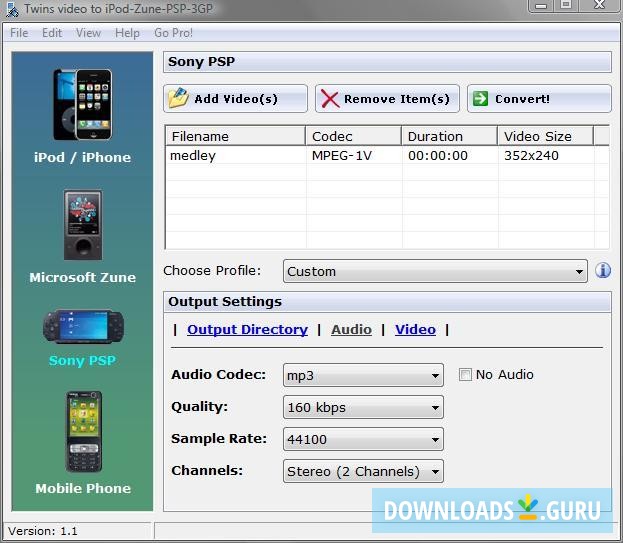Expand the Quality dropdown showing 160 kbps
The image size is (623, 543).
coord(363,407)
